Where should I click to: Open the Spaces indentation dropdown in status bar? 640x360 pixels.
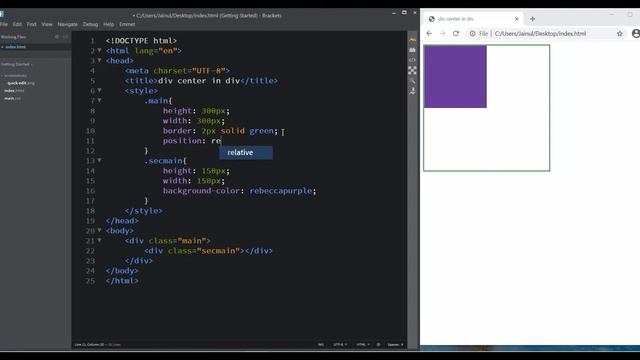tap(395, 344)
